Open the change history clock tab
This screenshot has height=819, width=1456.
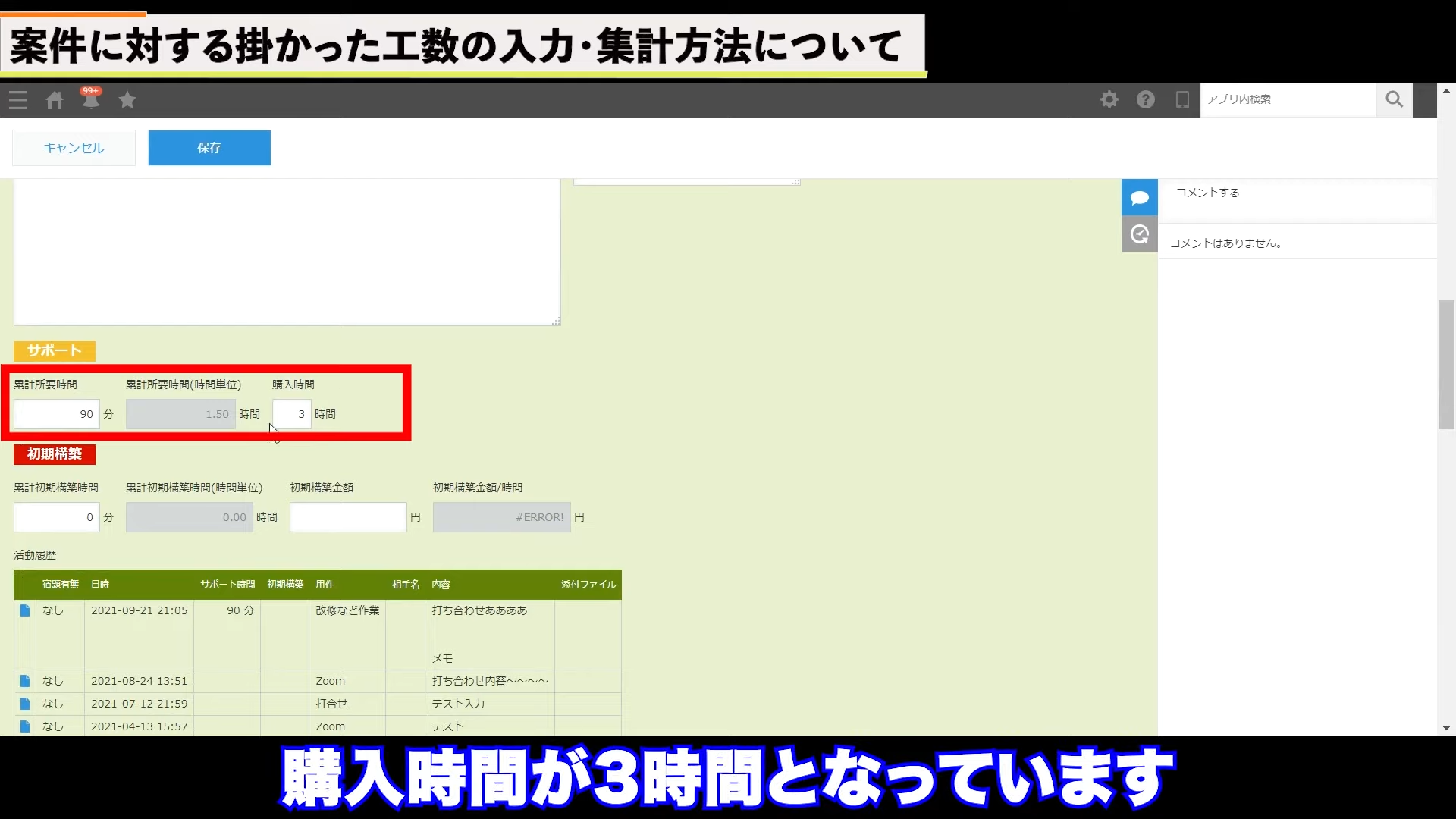tap(1139, 234)
